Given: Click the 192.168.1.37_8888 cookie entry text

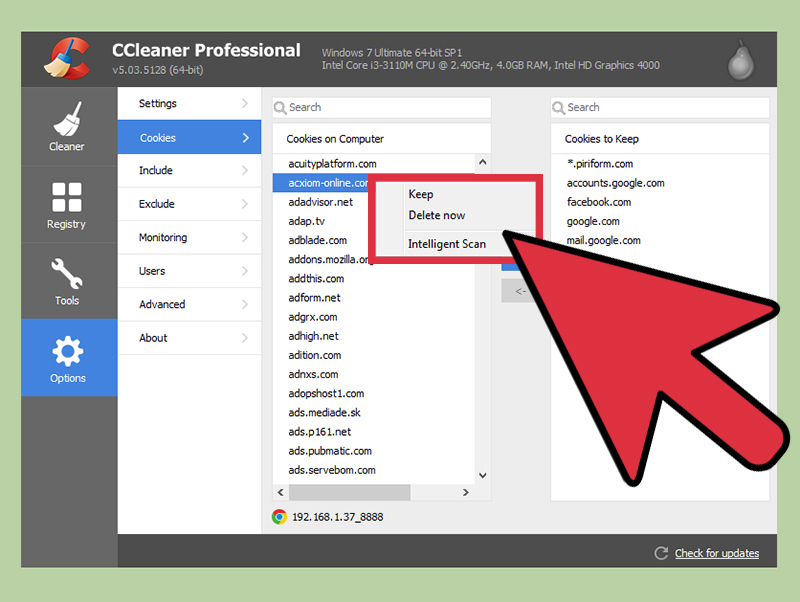Looking at the screenshot, I should [x=337, y=517].
